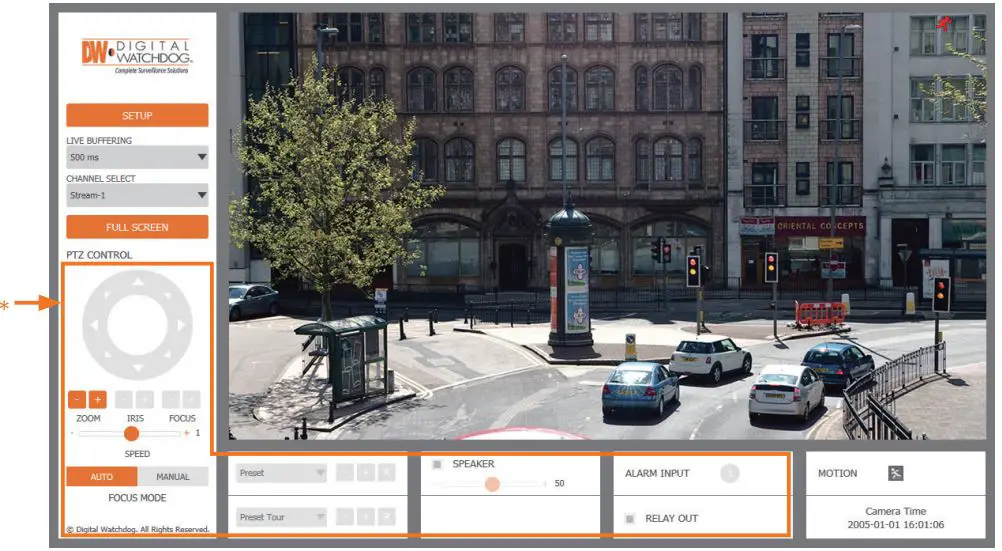
Task: Close iris with the IRIS minus button
Action: click(124, 400)
